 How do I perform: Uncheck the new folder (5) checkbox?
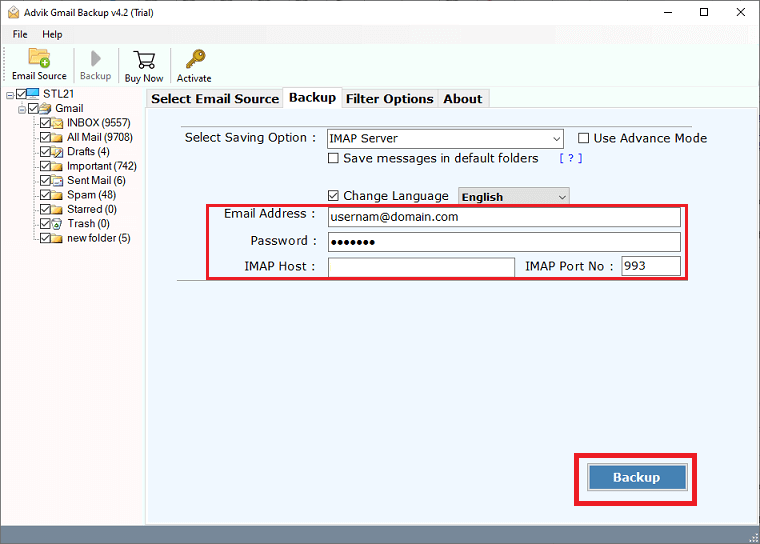tap(45, 238)
